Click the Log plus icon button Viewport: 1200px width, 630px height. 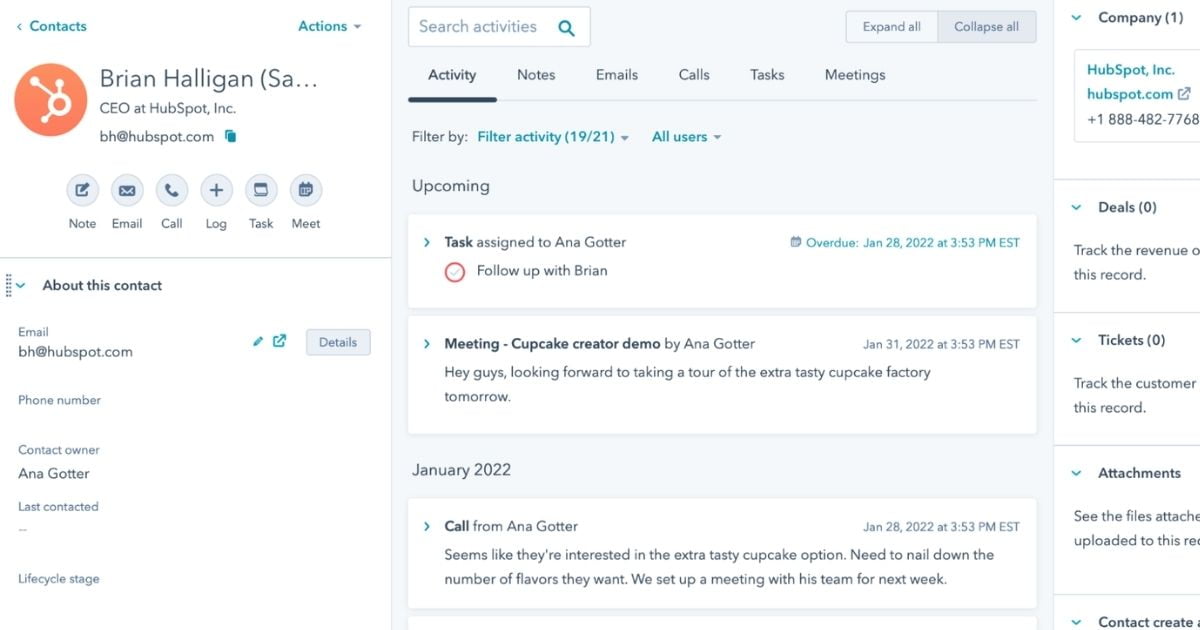(216, 190)
